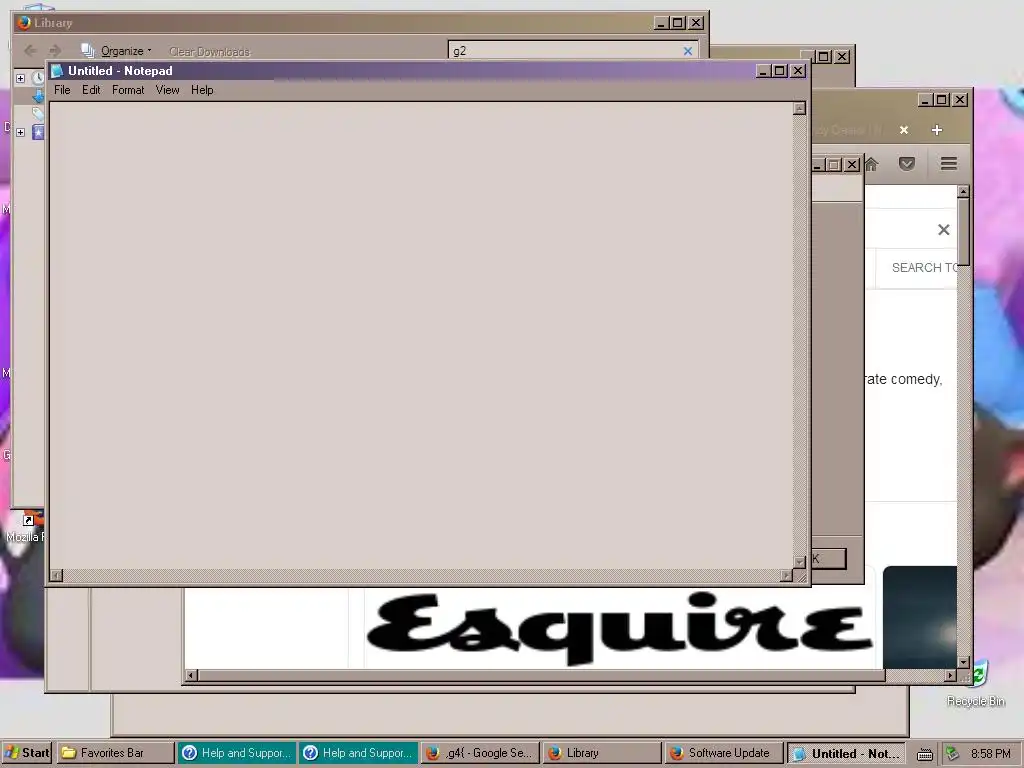Switch to Google Search Firefox taskbar button
Screen dimensions: 1024x768
[x=481, y=753]
